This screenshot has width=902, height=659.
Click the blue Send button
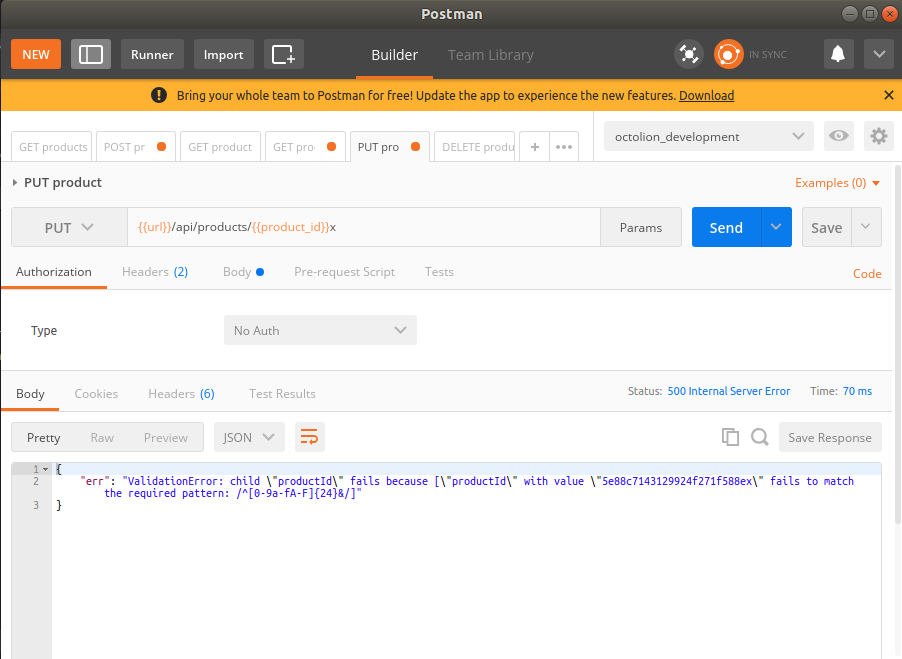coord(726,227)
